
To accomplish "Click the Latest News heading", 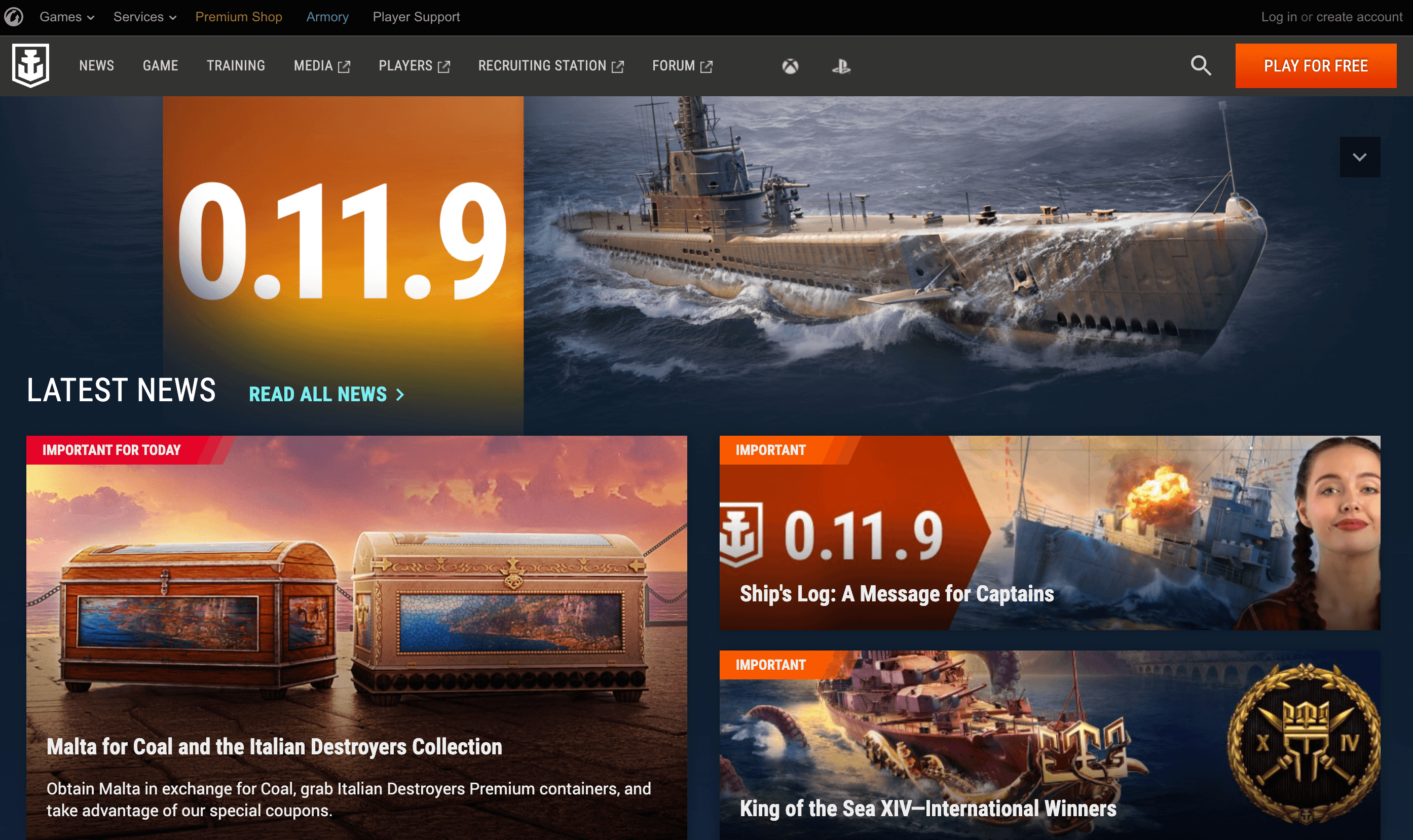I will click(121, 390).
